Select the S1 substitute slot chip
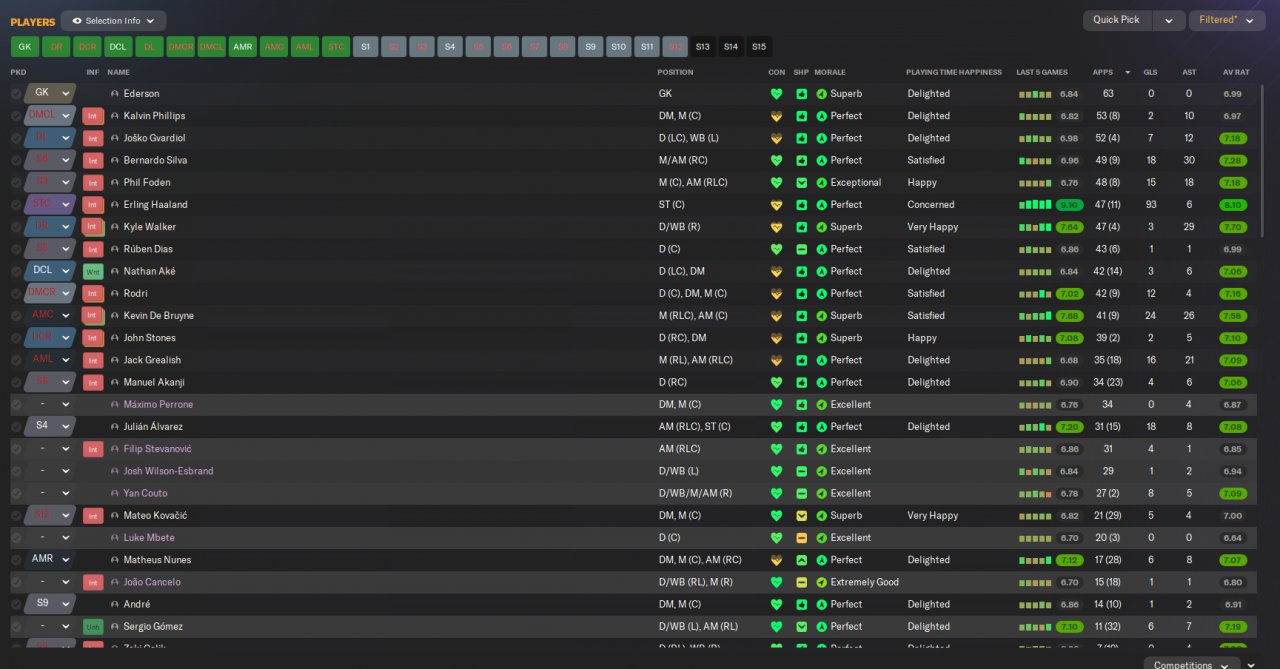 tap(365, 47)
